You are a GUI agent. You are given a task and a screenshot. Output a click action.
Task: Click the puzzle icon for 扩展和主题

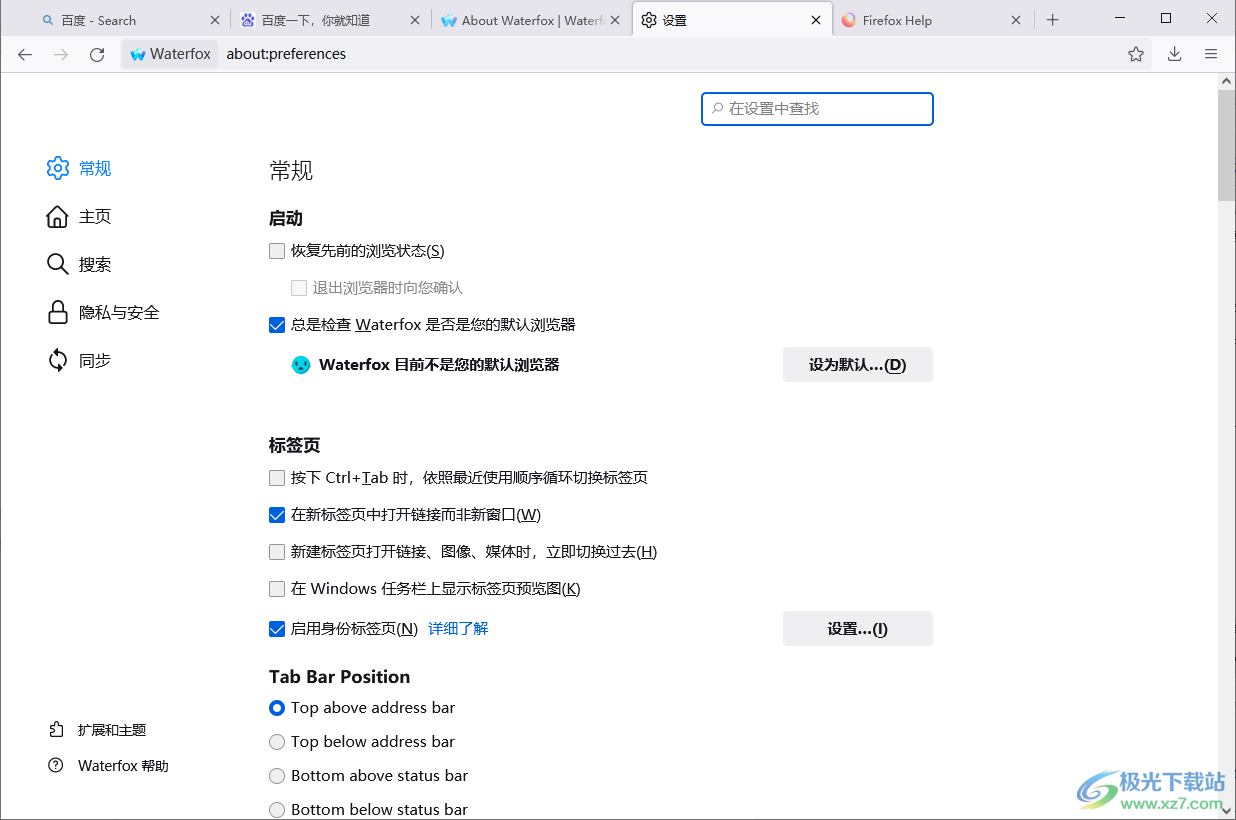click(x=57, y=730)
